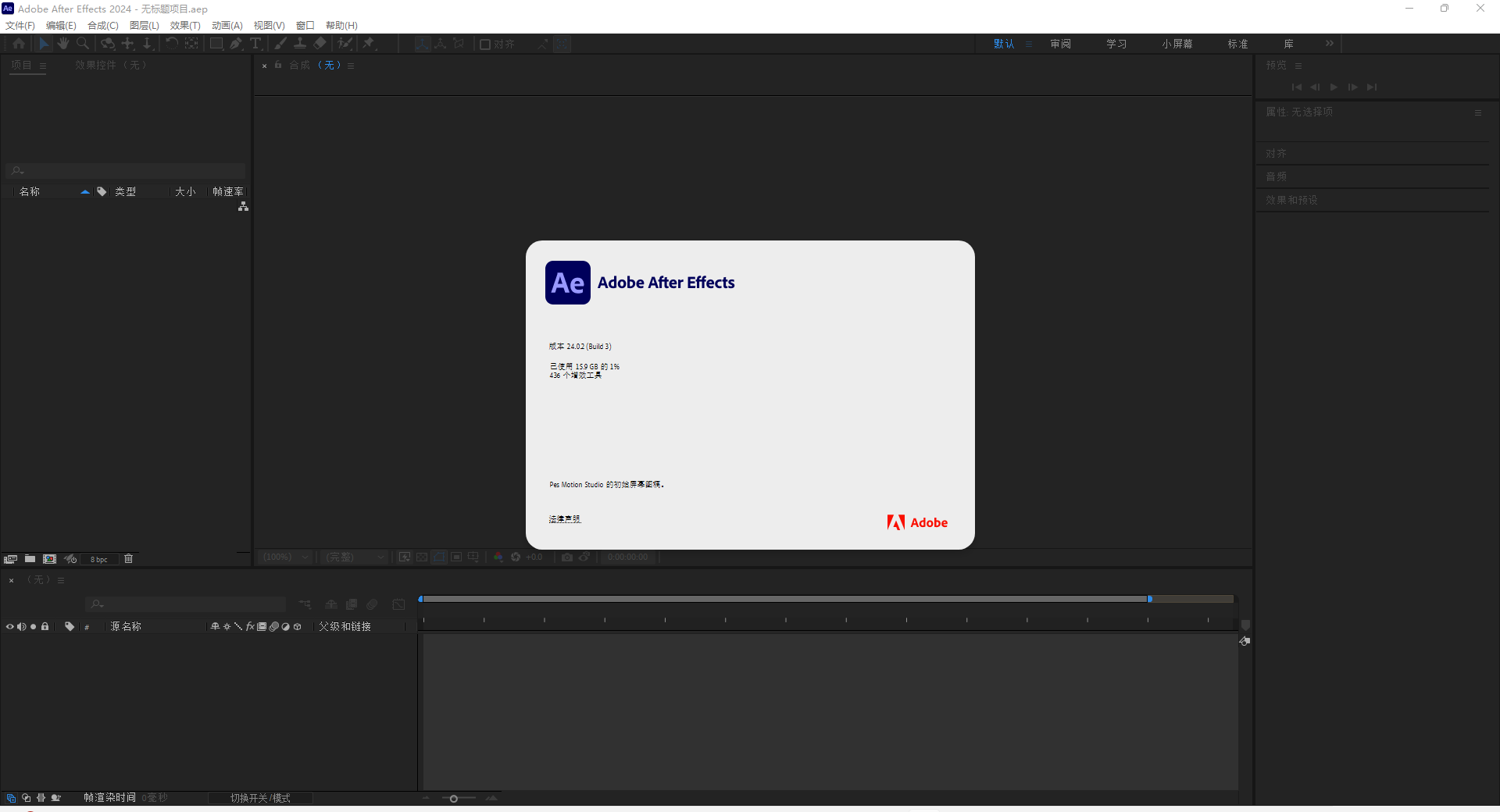Click the 切换开关/模式 button
1500x812 pixels.
click(x=260, y=798)
